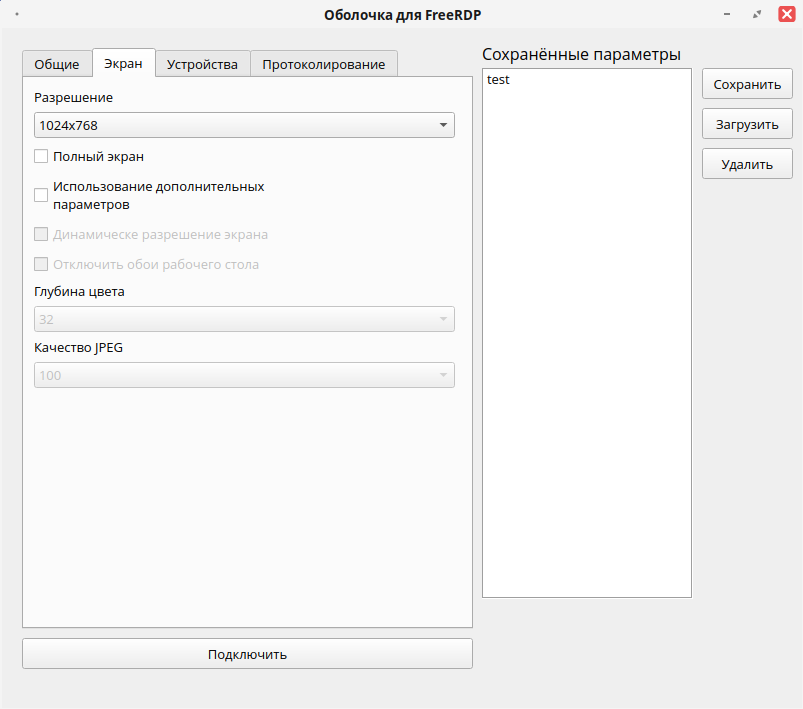Screen dimensions: 803x709
Task: Open the Качество JPEG dropdown
Action: [244, 375]
